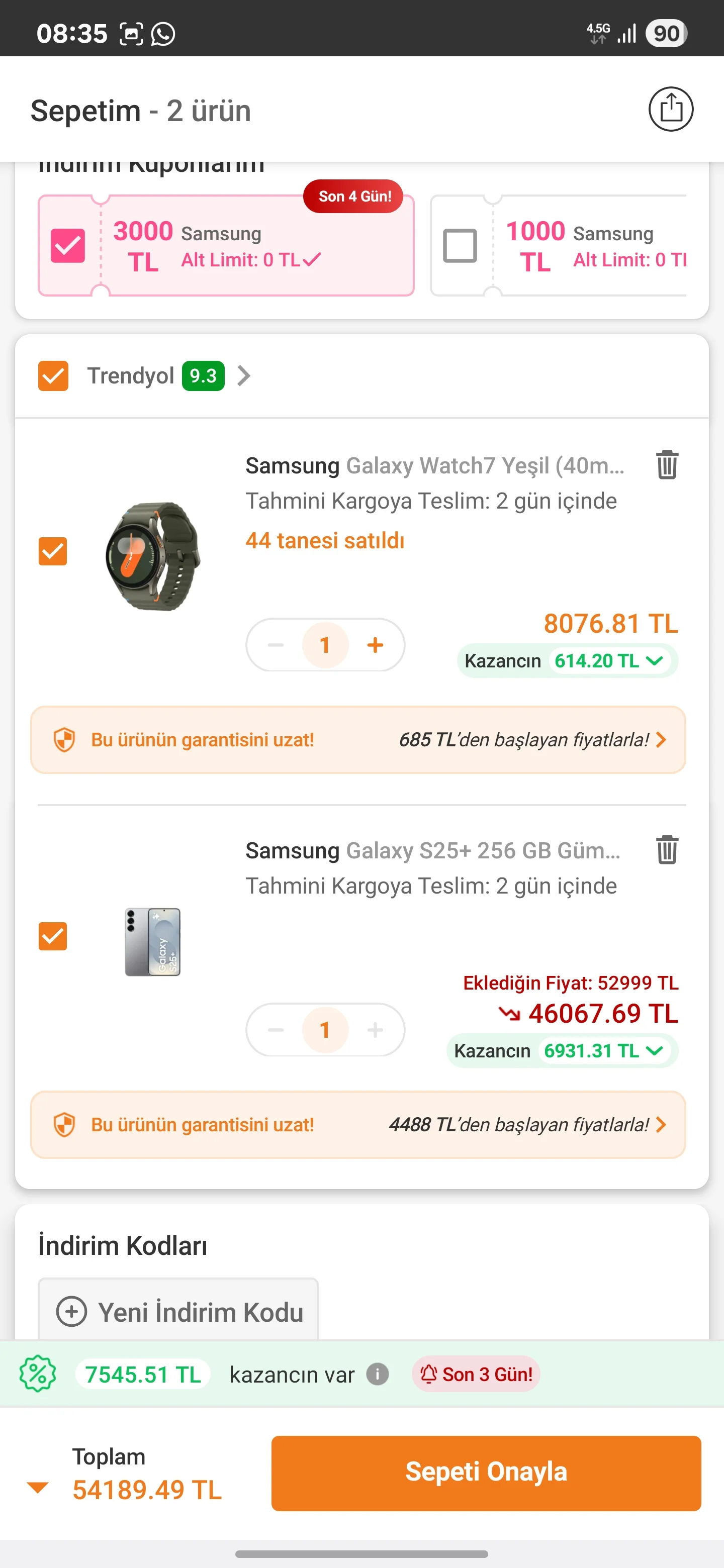This screenshot has height=1568, width=724.
Task: Toggle Trendyol seller checkbox
Action: click(53, 375)
